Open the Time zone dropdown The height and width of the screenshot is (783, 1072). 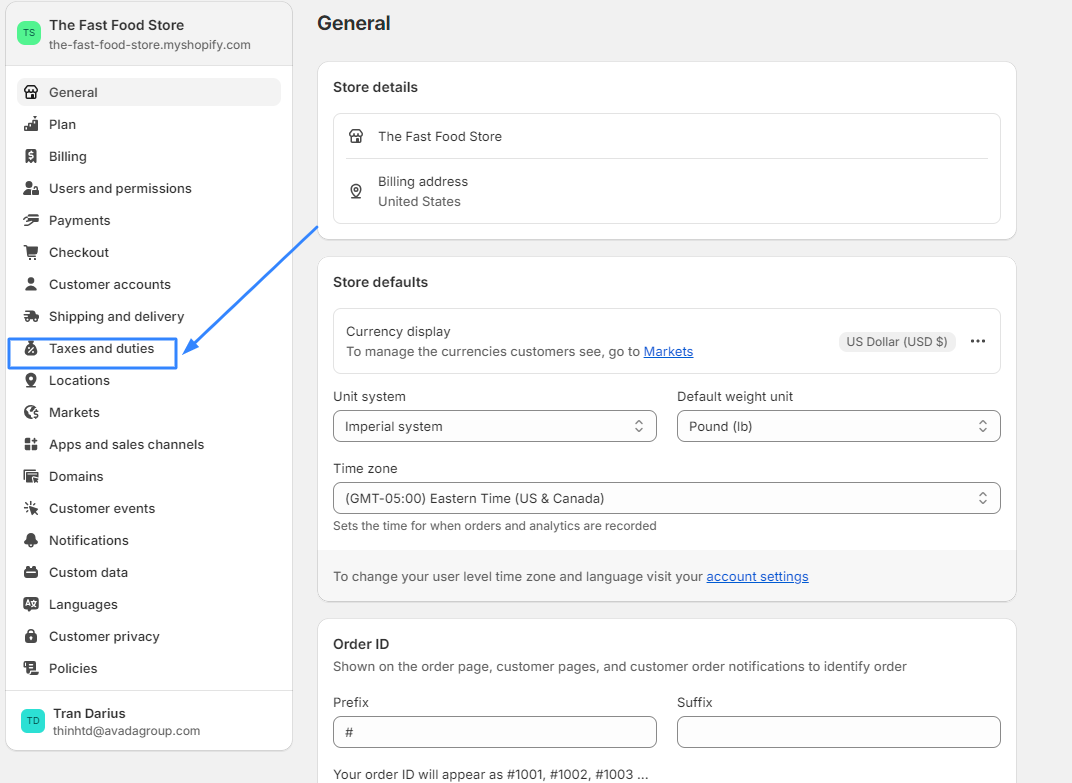666,497
